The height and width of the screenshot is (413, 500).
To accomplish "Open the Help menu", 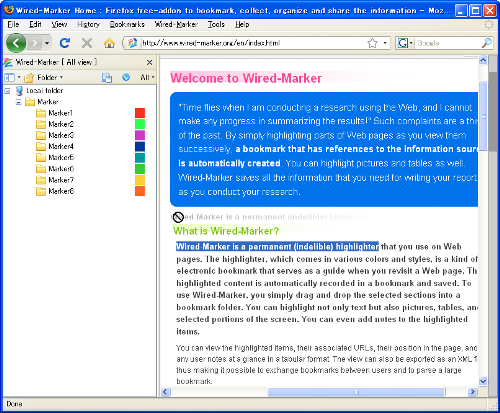I will pyautogui.click(x=242, y=24).
